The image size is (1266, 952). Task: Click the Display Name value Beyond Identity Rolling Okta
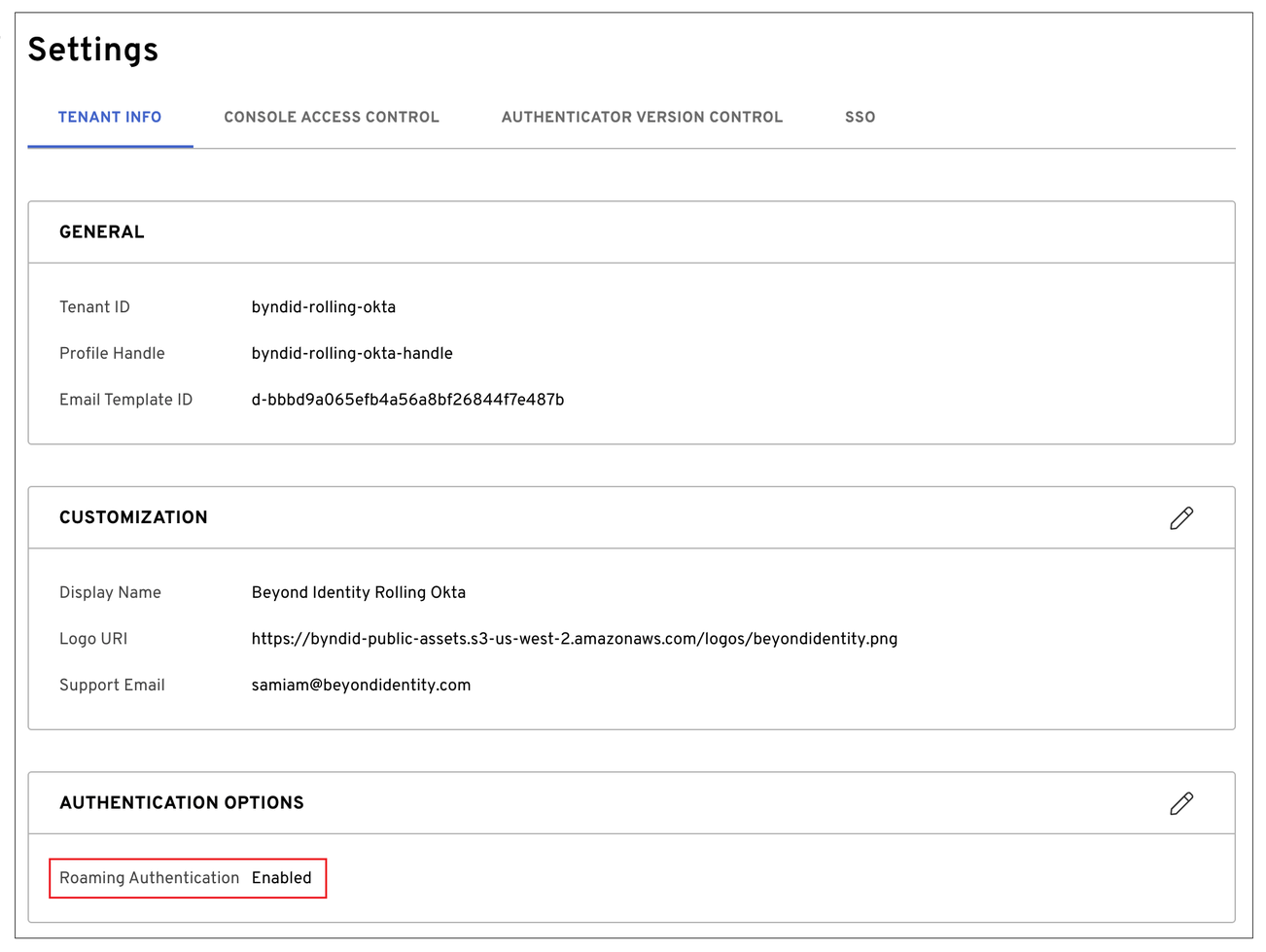[x=358, y=593]
